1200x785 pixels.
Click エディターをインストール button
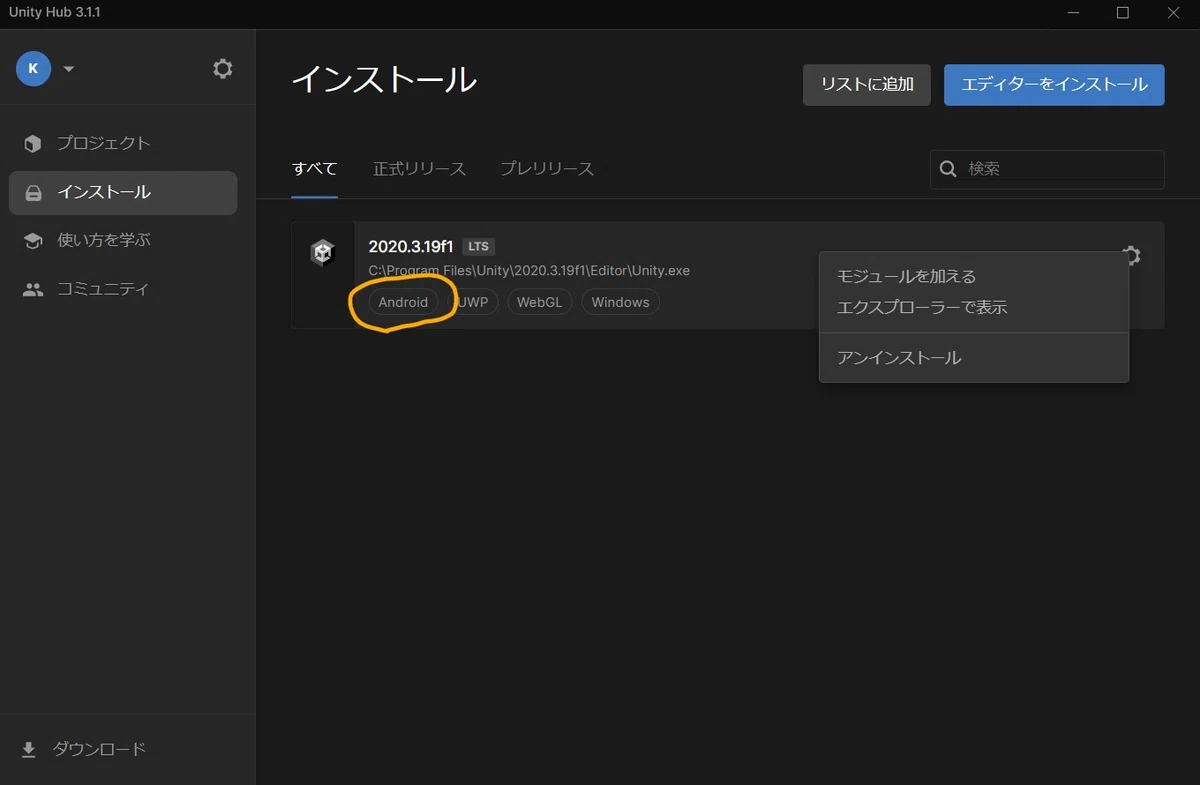[x=1054, y=85]
